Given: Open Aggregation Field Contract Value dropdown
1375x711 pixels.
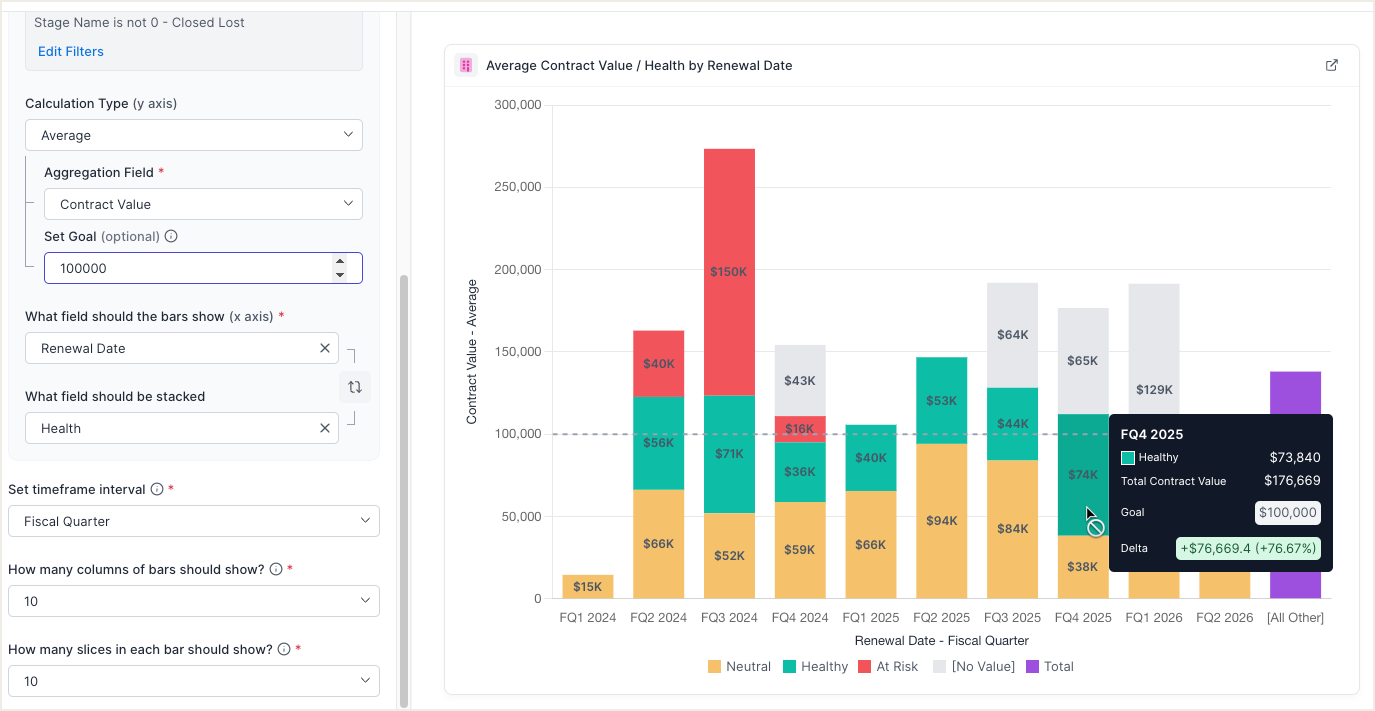Looking at the screenshot, I should [203, 204].
